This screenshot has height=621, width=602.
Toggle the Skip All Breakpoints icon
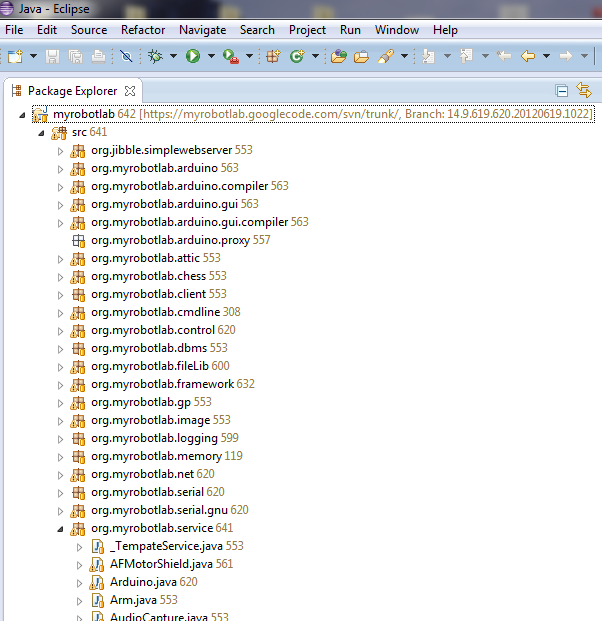tap(126, 56)
